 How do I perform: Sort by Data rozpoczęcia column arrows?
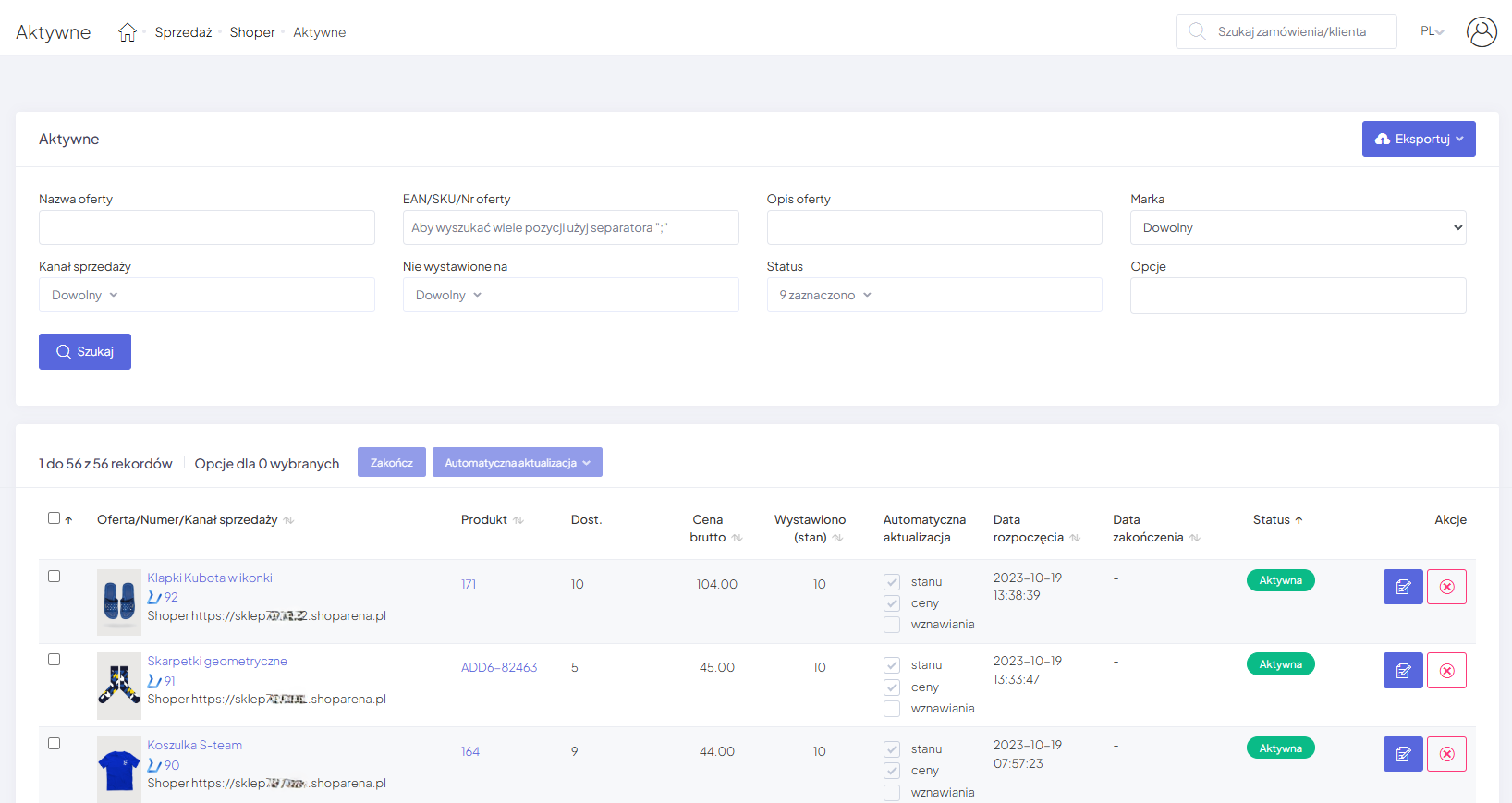pyautogui.click(x=1075, y=538)
